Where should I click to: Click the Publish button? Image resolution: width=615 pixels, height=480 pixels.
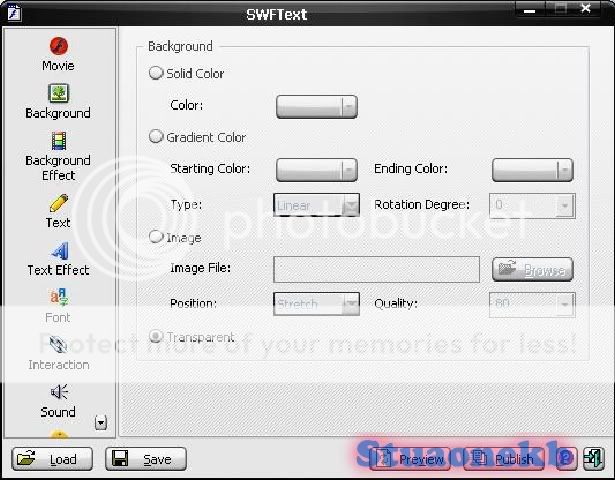pos(504,459)
